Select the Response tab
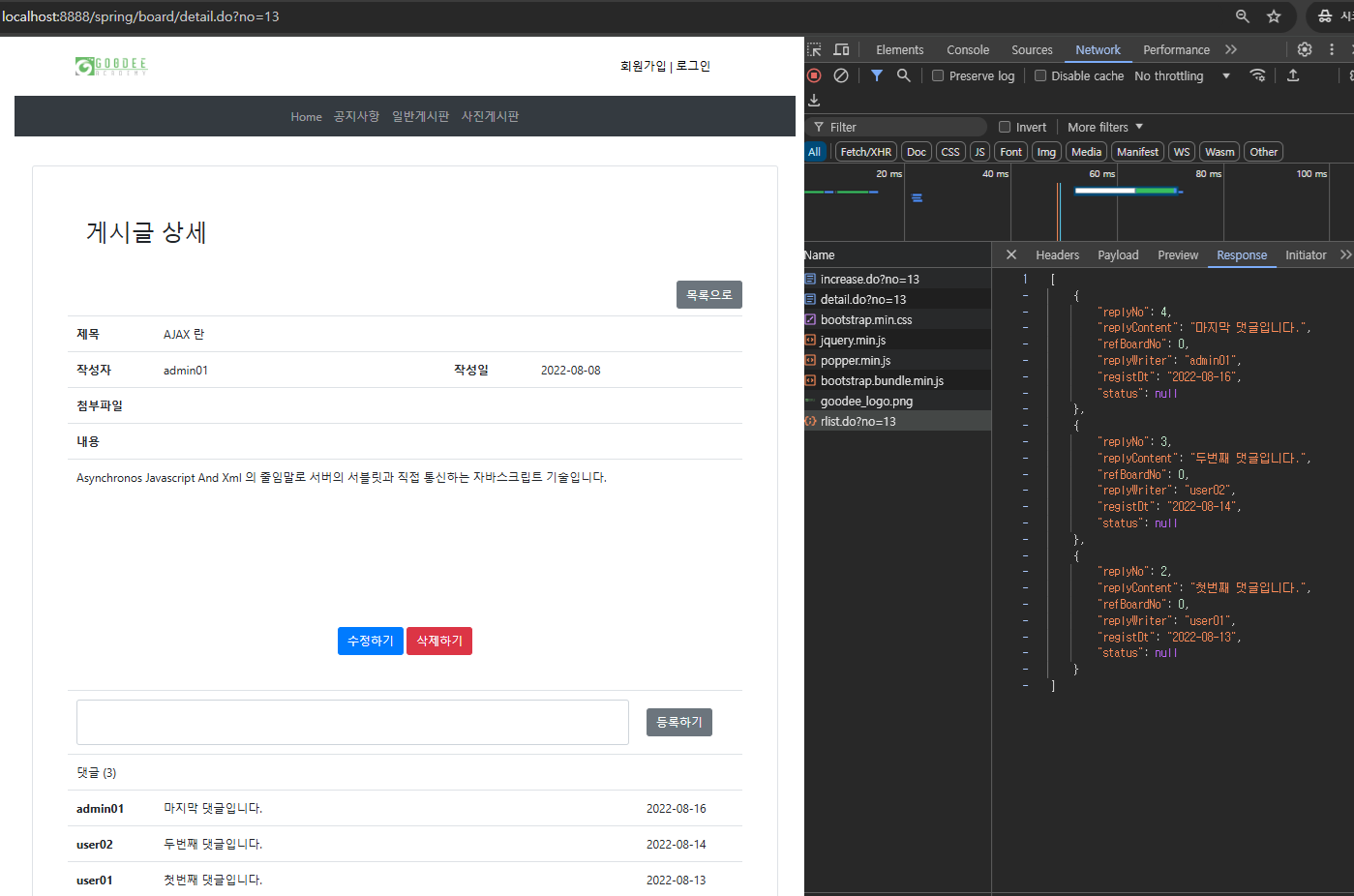 click(1242, 254)
